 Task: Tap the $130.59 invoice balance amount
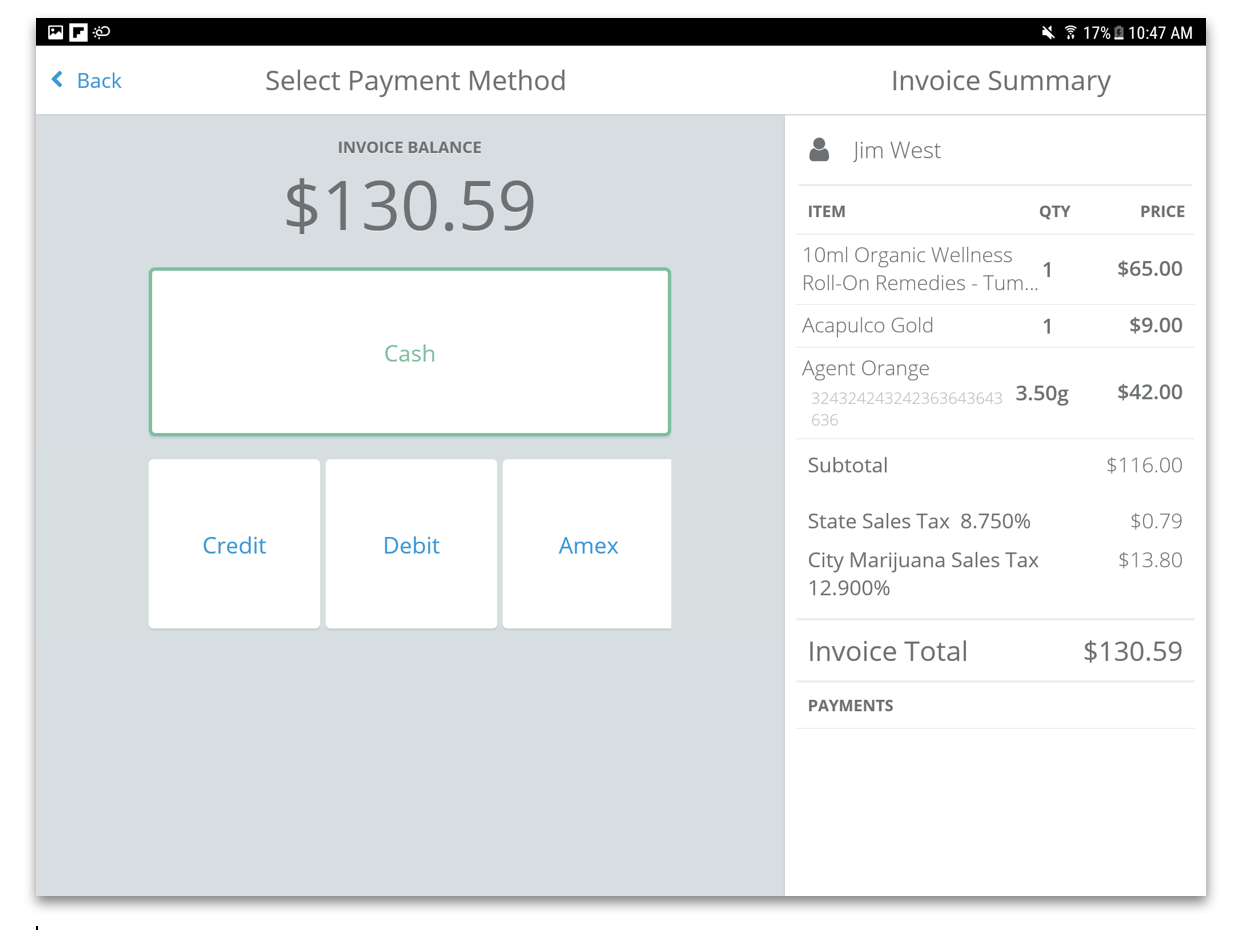(x=410, y=206)
